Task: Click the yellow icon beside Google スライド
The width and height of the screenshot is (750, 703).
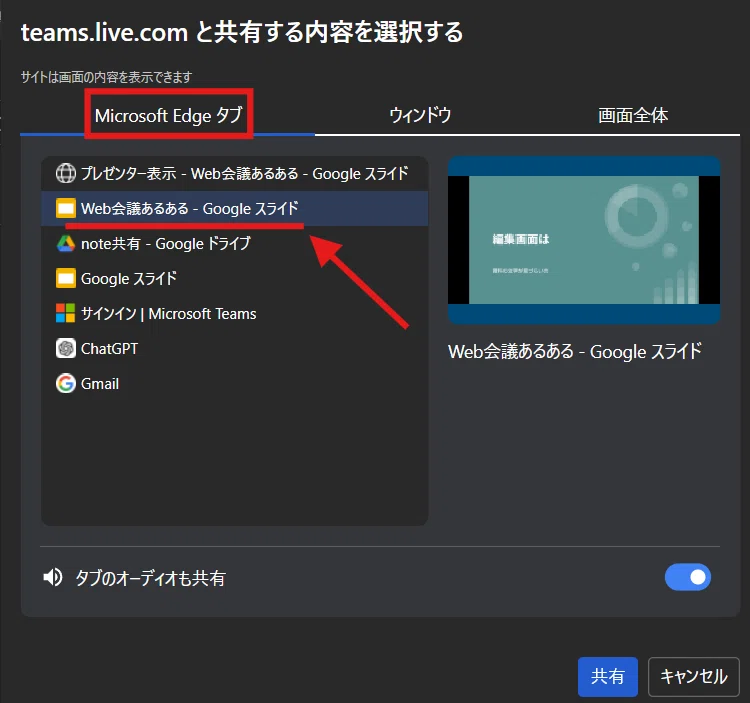Action: [x=66, y=278]
